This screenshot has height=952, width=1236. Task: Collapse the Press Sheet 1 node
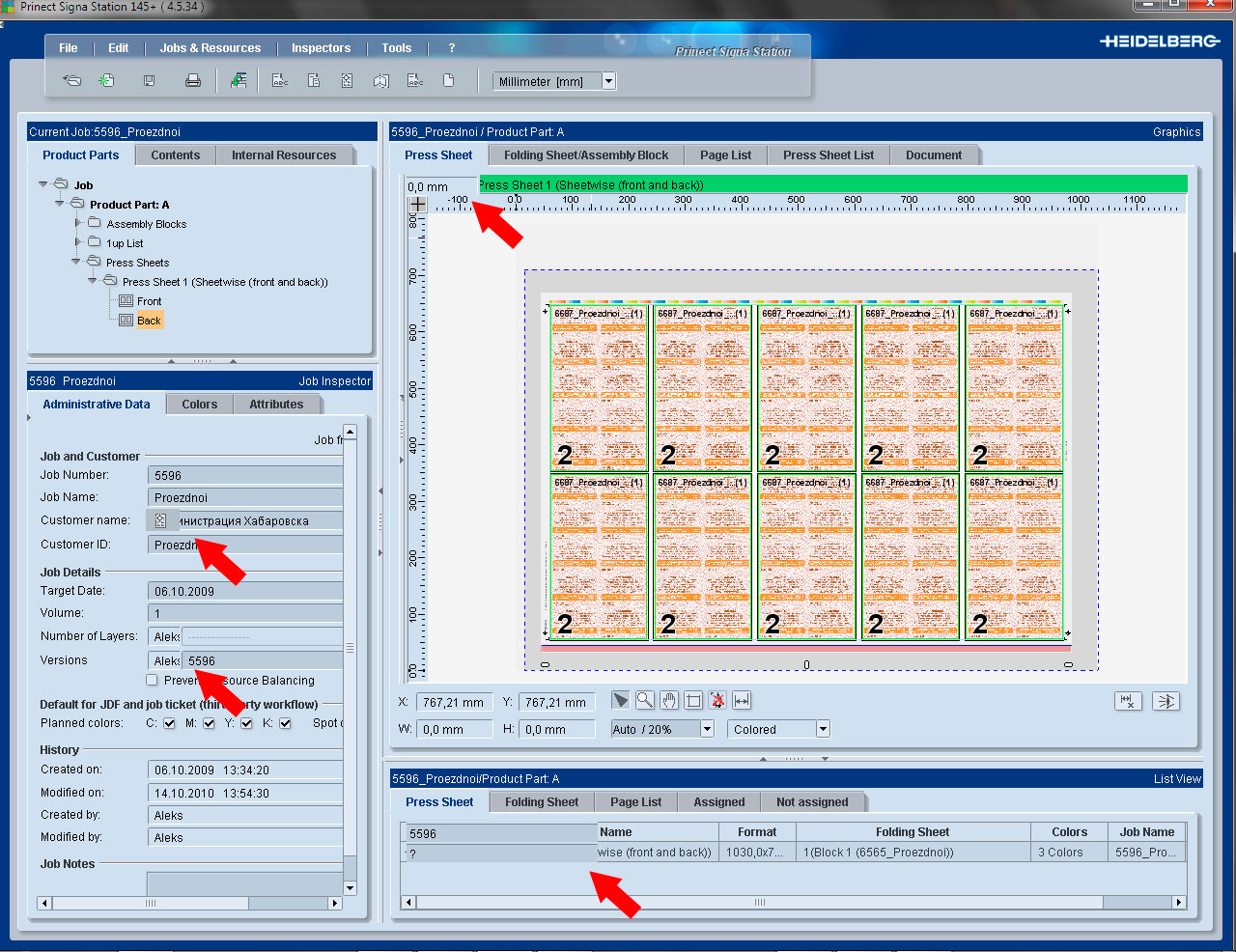[x=93, y=281]
